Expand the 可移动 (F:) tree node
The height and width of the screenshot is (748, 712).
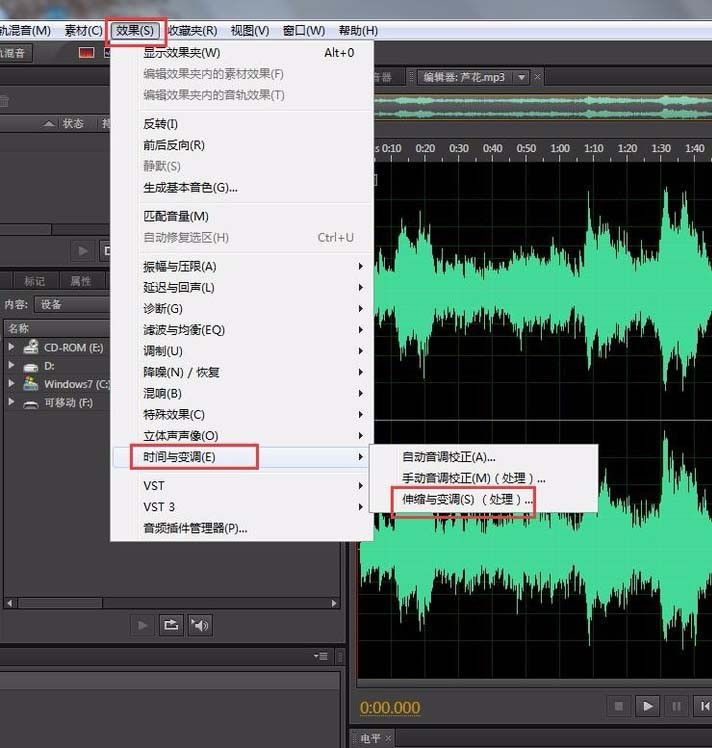[11, 402]
